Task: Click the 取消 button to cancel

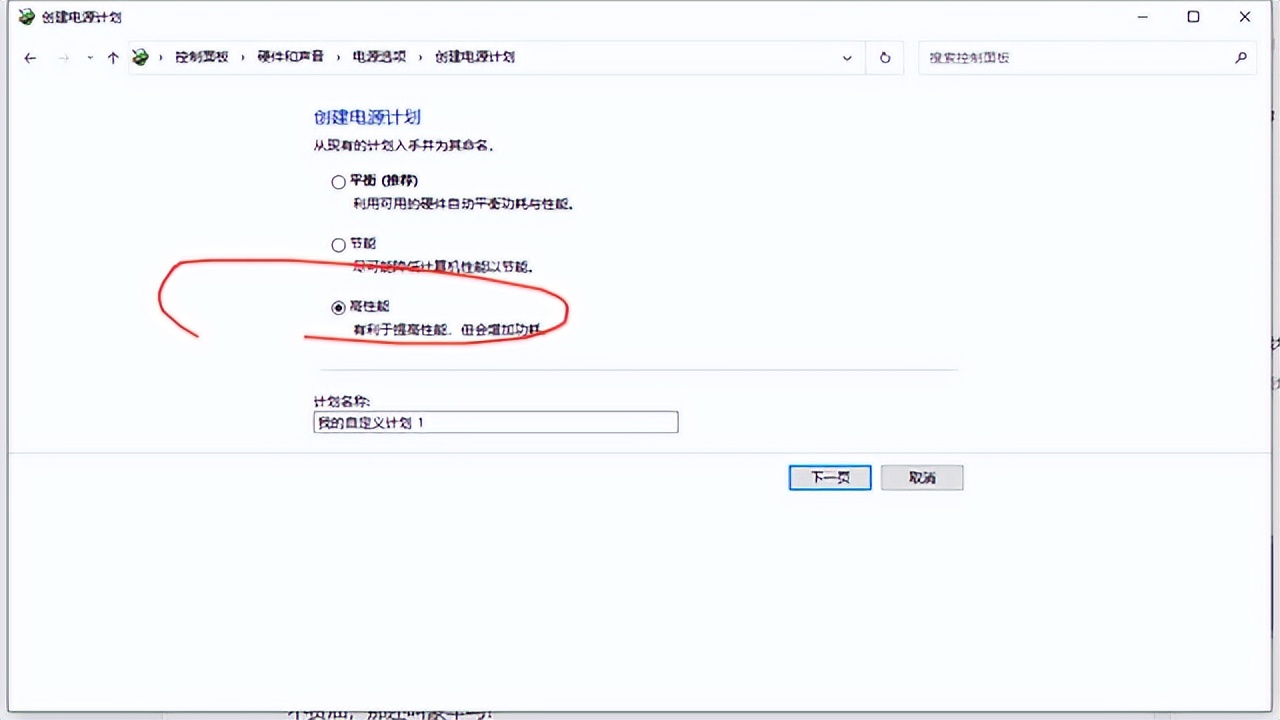Action: tap(921, 477)
